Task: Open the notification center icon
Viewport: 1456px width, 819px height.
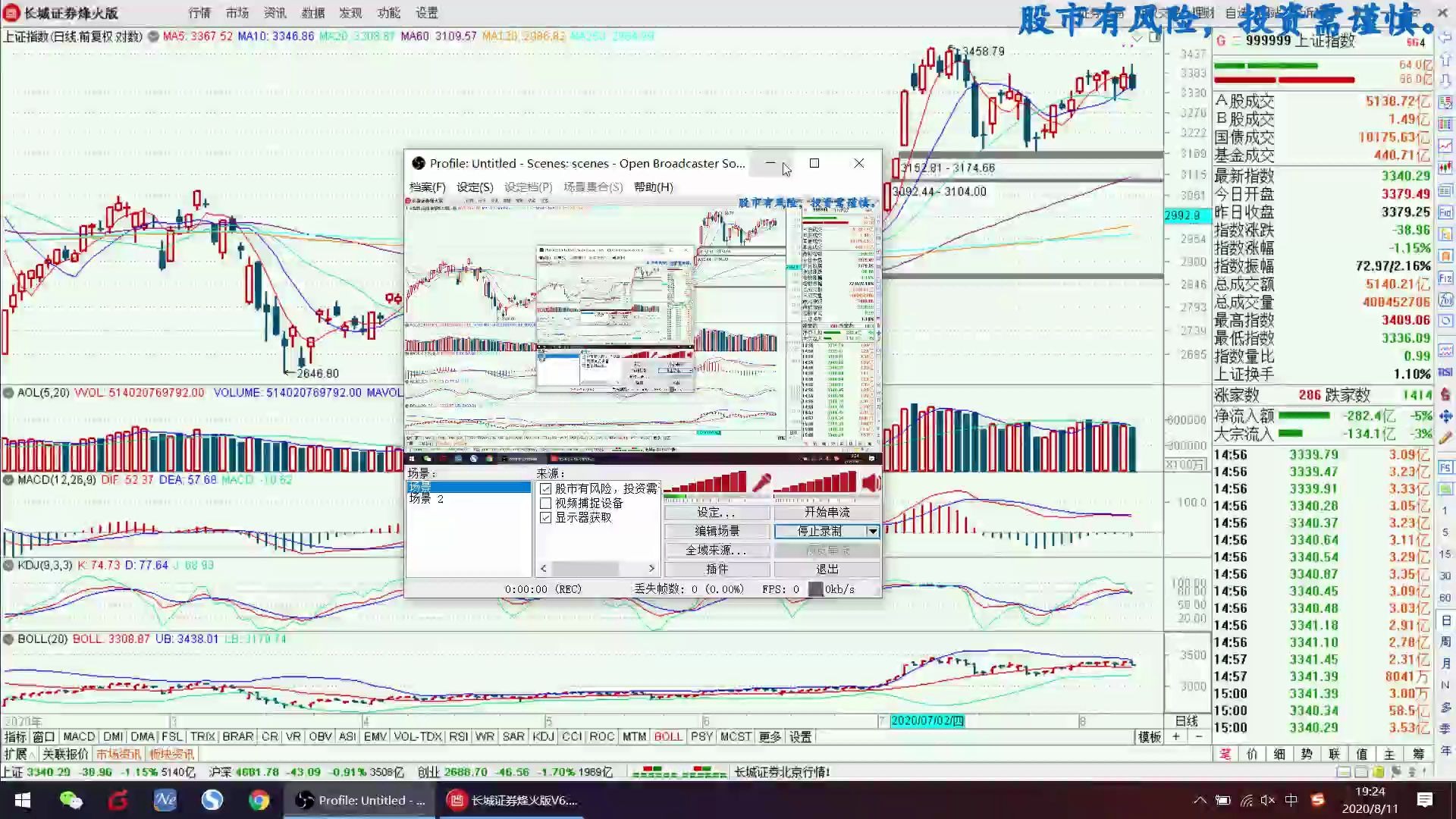Action: (x=1424, y=800)
